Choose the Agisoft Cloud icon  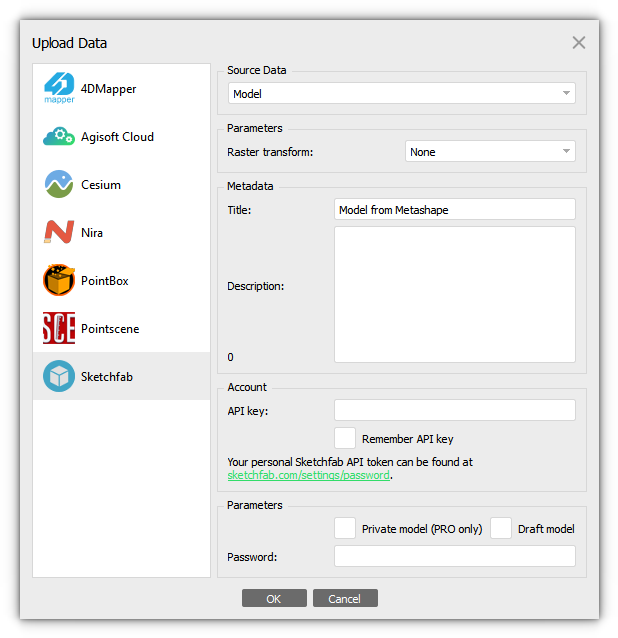coord(59,136)
